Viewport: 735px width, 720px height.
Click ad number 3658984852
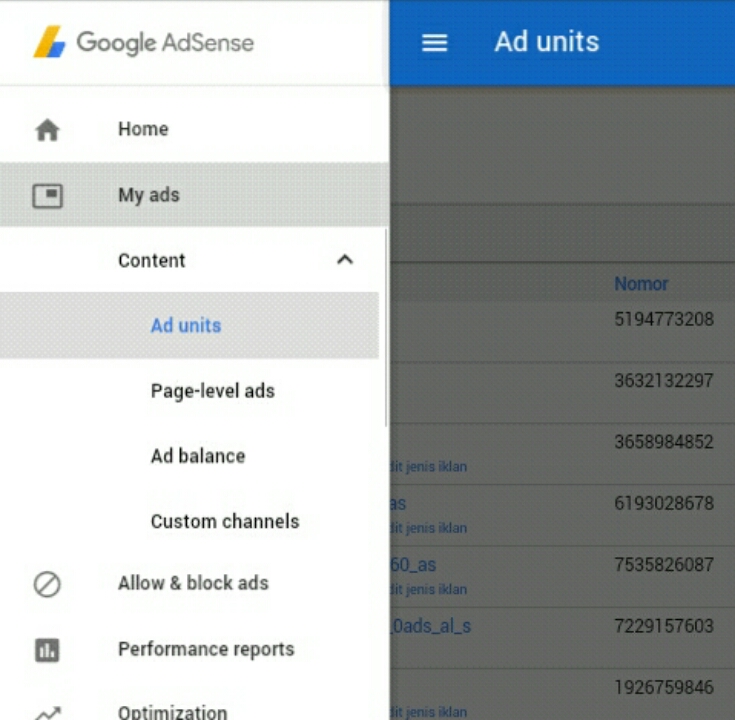pyautogui.click(x=664, y=442)
